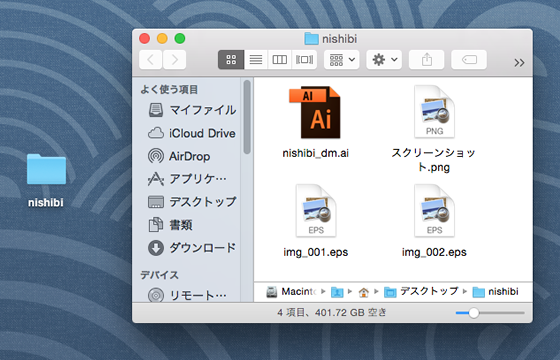Open デスクトップ in the sidebar

coord(192,202)
